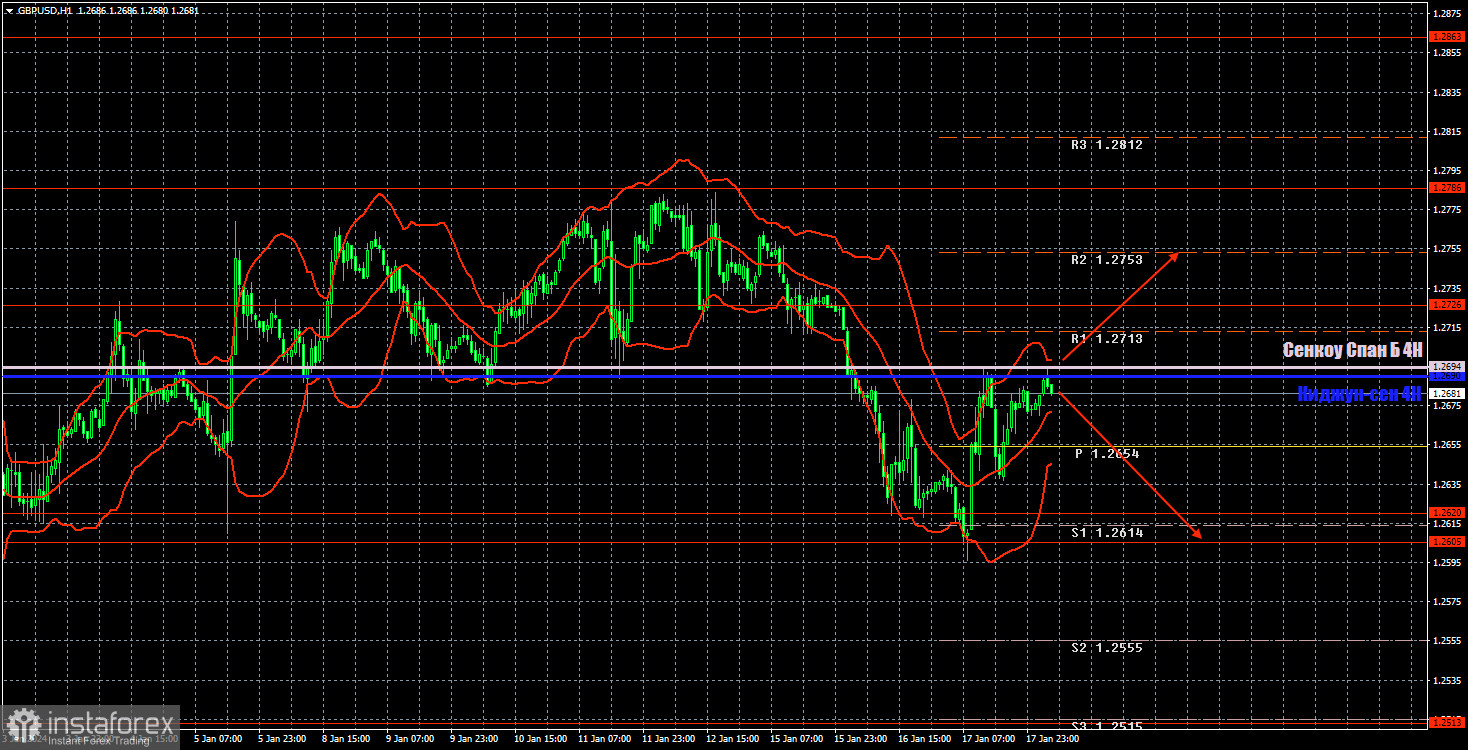Click the 1.2595 price axis value
This screenshot has height=750, width=1468.
[x=1447, y=562]
